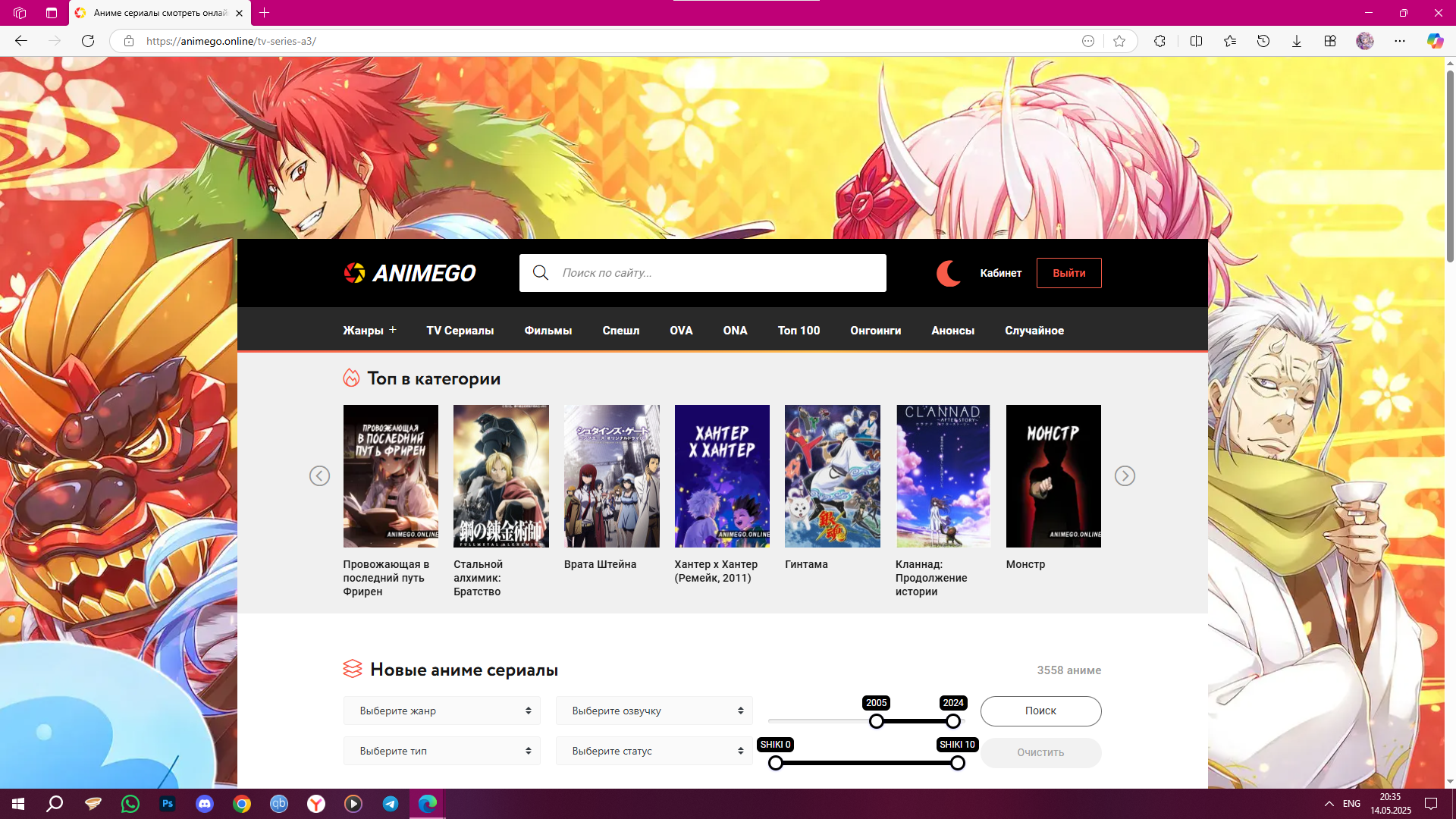Close the Аниме сериалы tab

[239, 13]
